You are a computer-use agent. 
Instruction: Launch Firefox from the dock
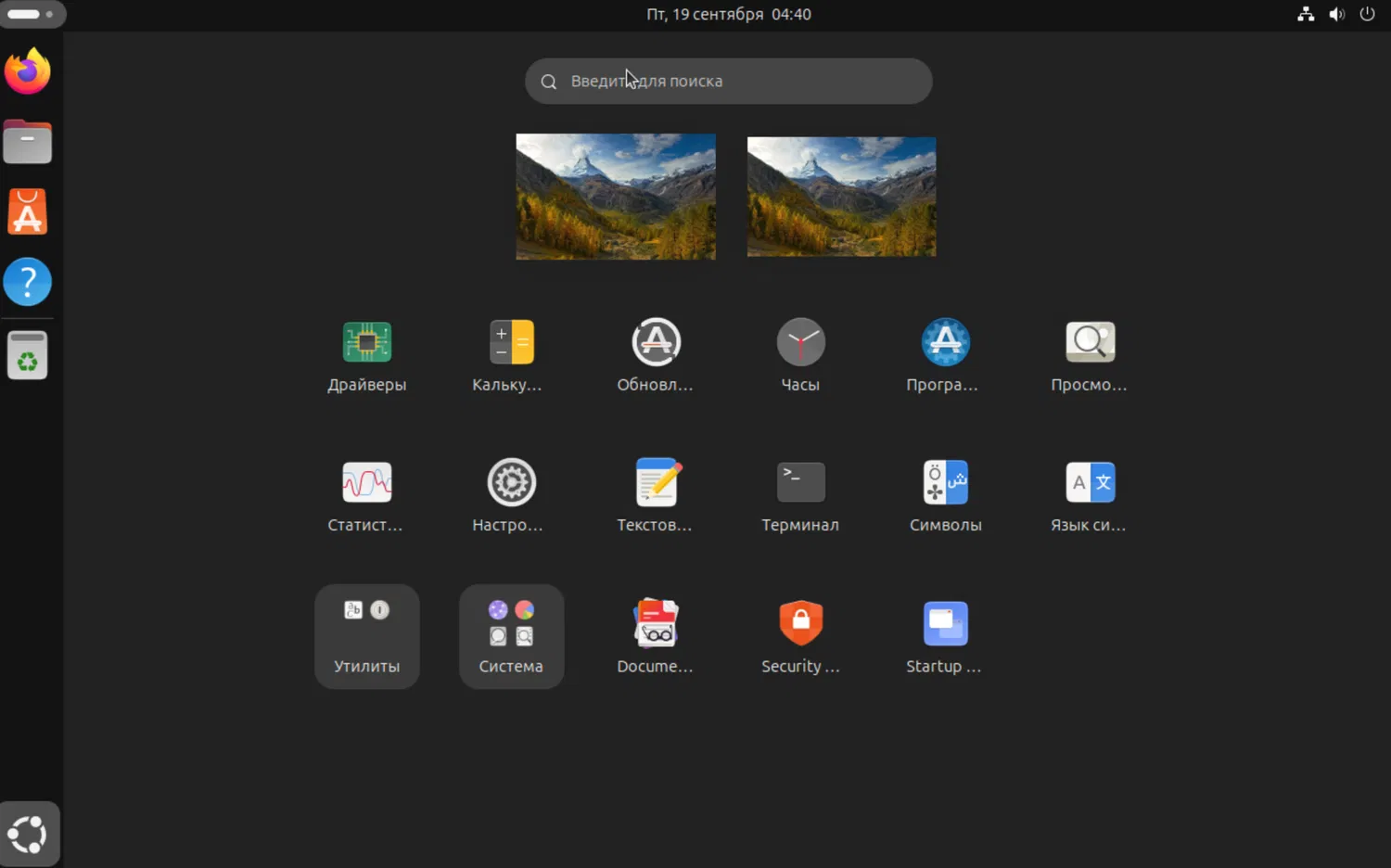(x=28, y=71)
